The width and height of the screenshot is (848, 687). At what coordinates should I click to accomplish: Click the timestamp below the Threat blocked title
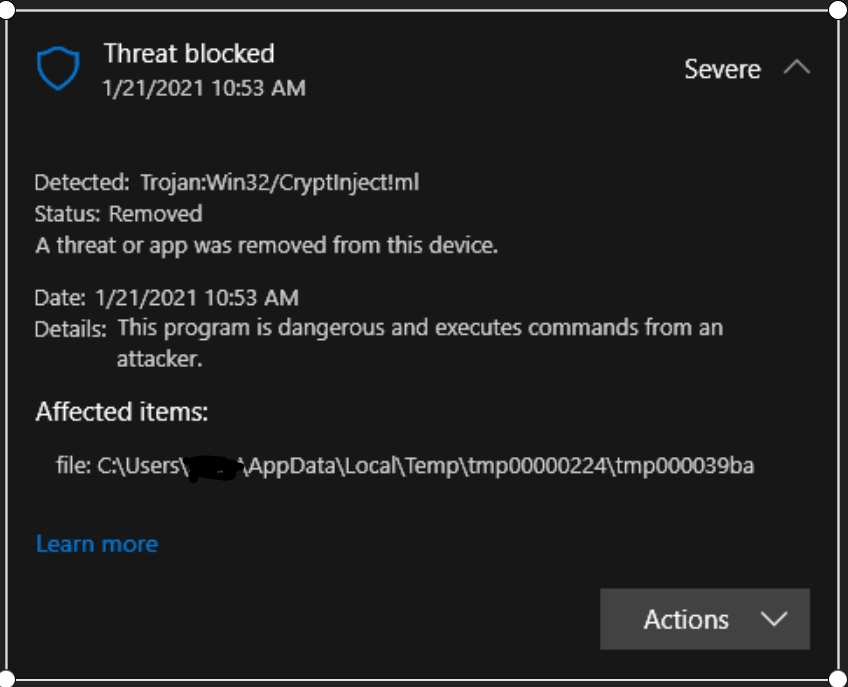(204, 88)
